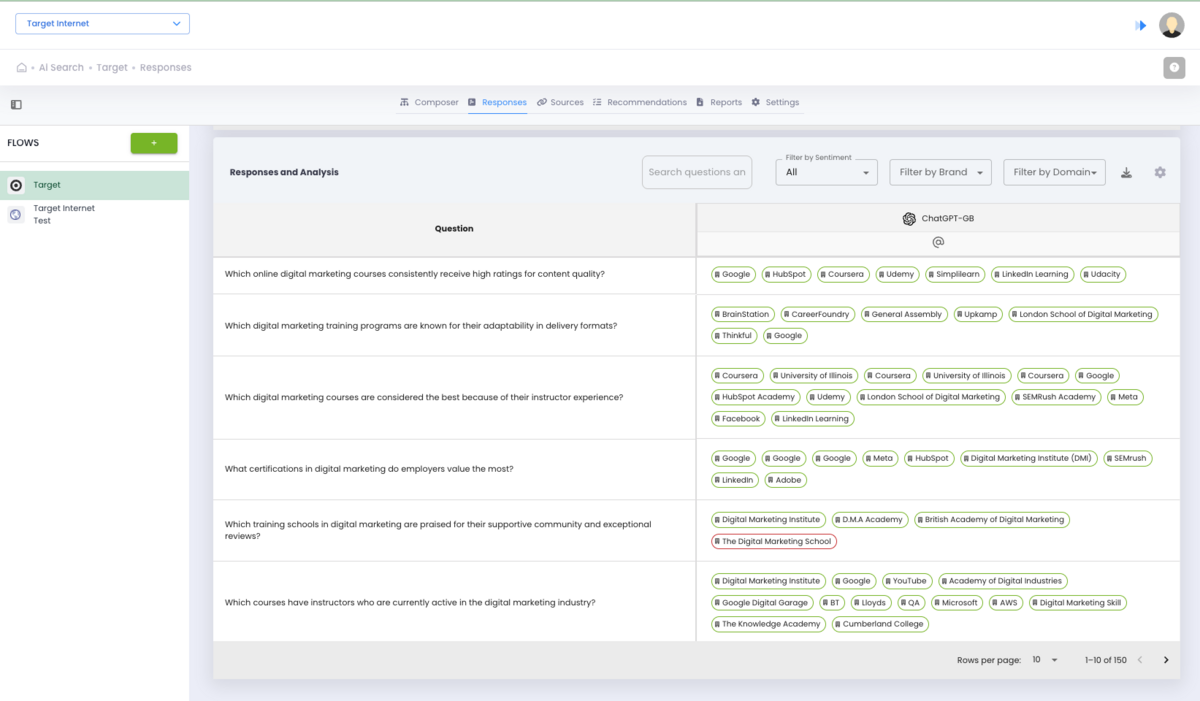Image resolution: width=1200 pixels, height=701 pixels.
Task: Switch to the Reports tab
Action: point(719,102)
